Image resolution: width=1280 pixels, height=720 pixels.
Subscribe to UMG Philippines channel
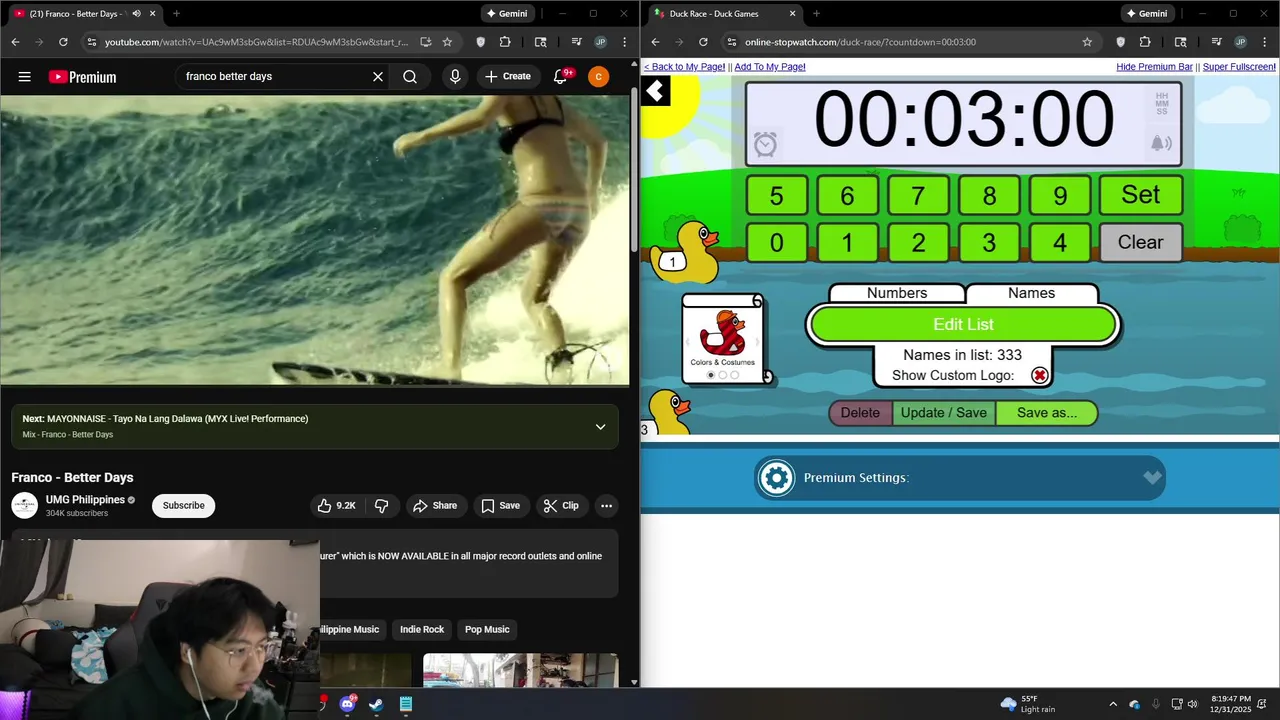tap(183, 506)
